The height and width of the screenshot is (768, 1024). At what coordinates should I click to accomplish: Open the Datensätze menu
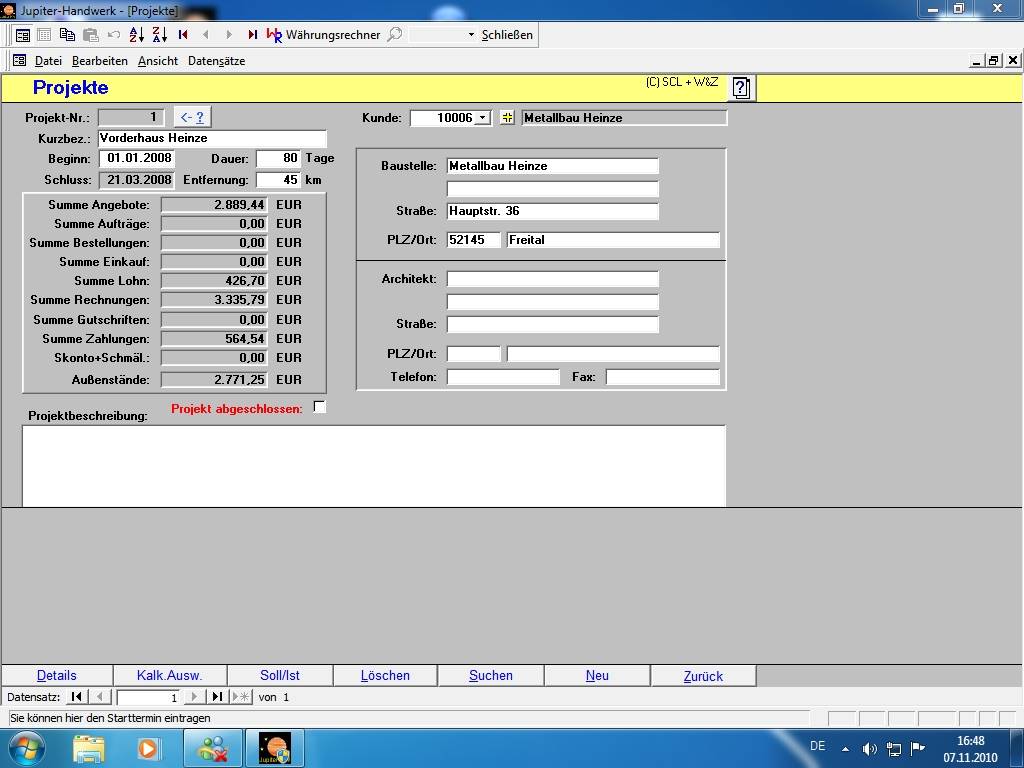coord(216,61)
